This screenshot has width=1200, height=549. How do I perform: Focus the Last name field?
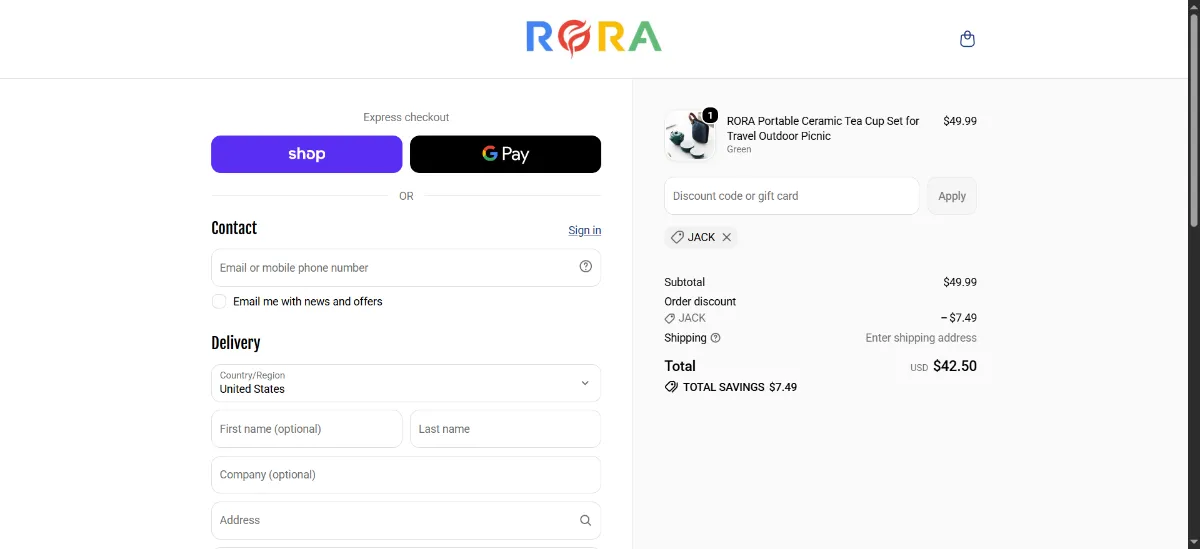(505, 429)
